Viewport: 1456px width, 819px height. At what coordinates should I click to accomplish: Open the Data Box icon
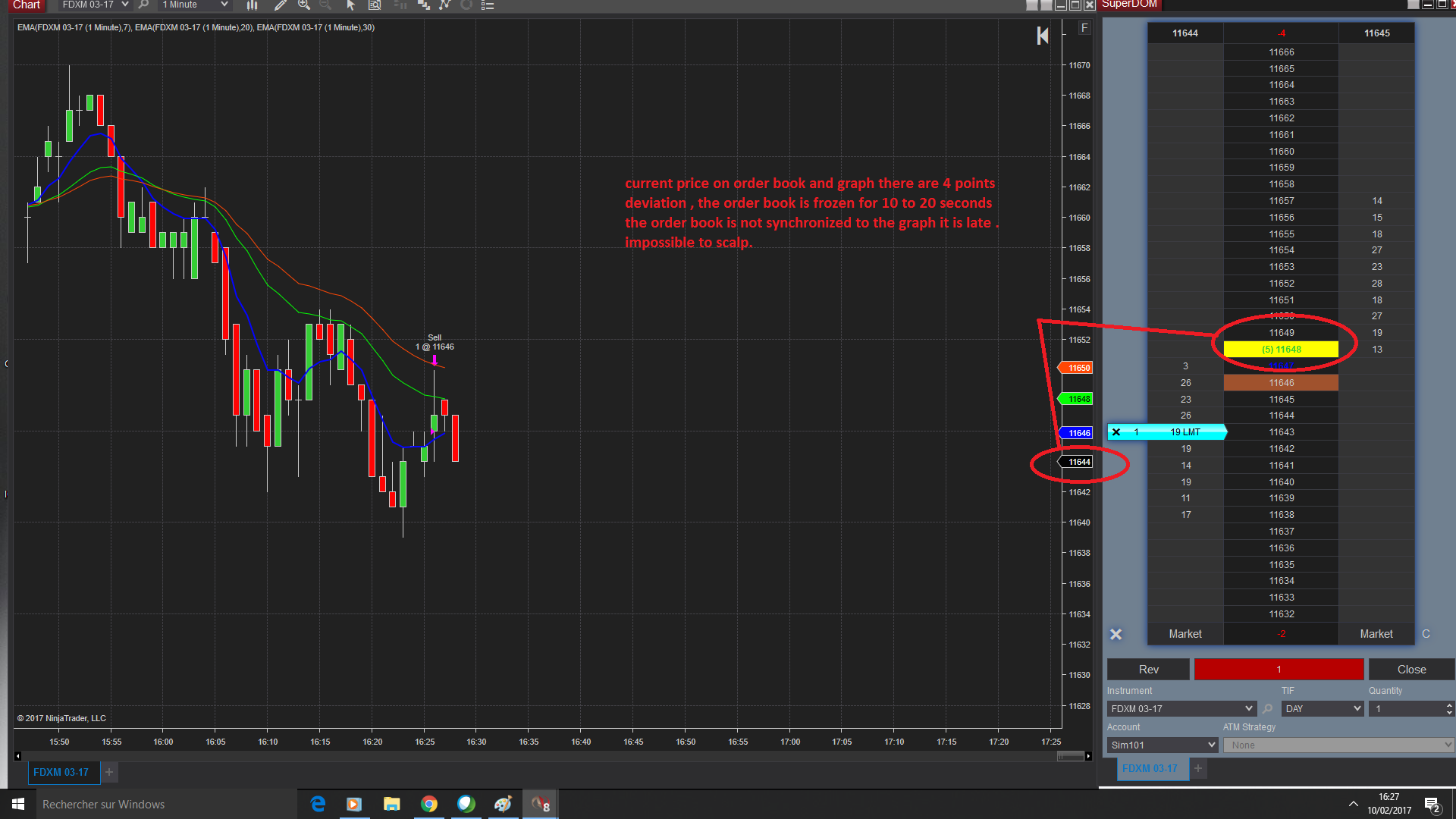point(375,5)
